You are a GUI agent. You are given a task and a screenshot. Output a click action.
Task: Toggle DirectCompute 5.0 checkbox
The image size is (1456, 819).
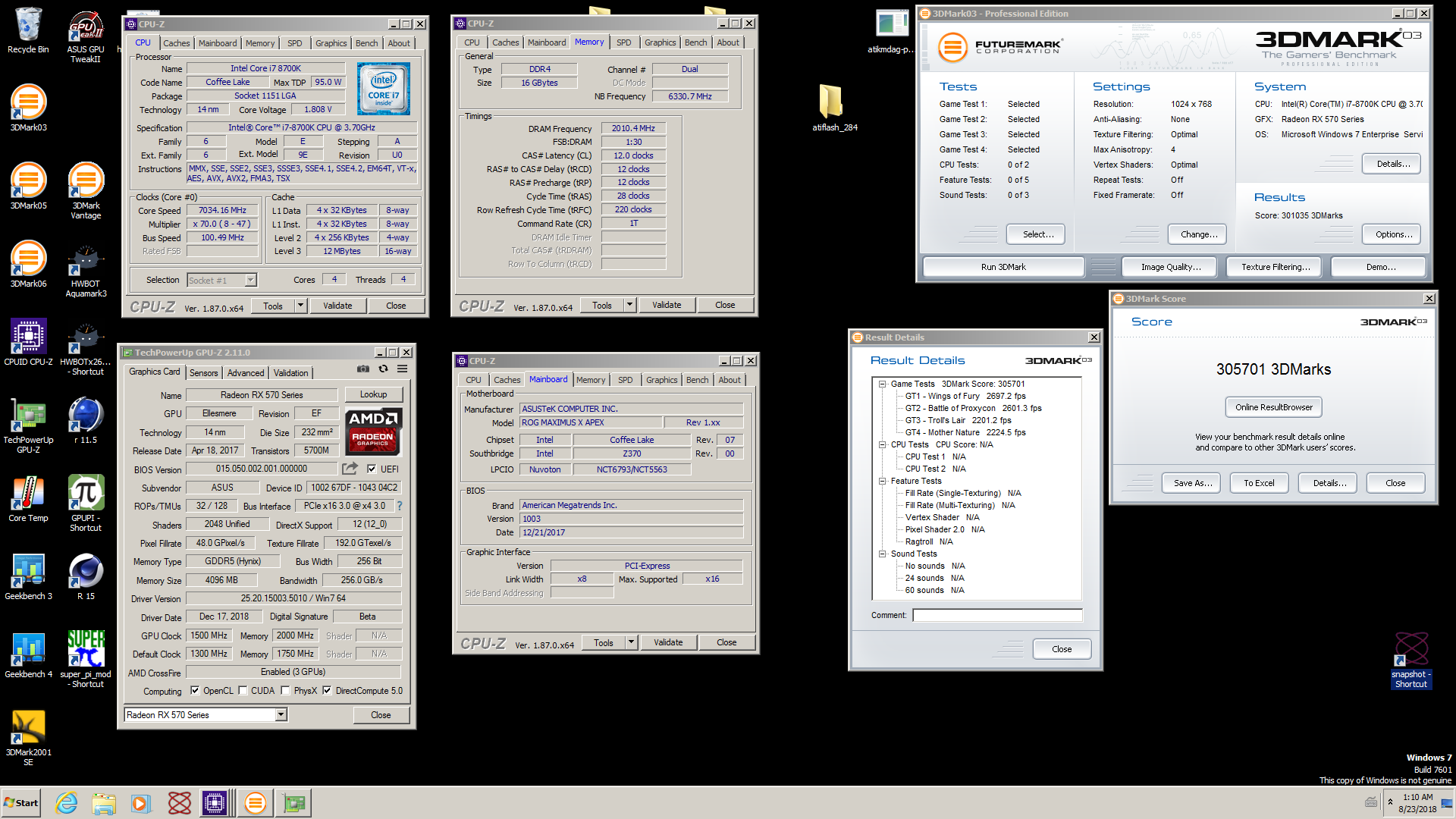pos(327,690)
